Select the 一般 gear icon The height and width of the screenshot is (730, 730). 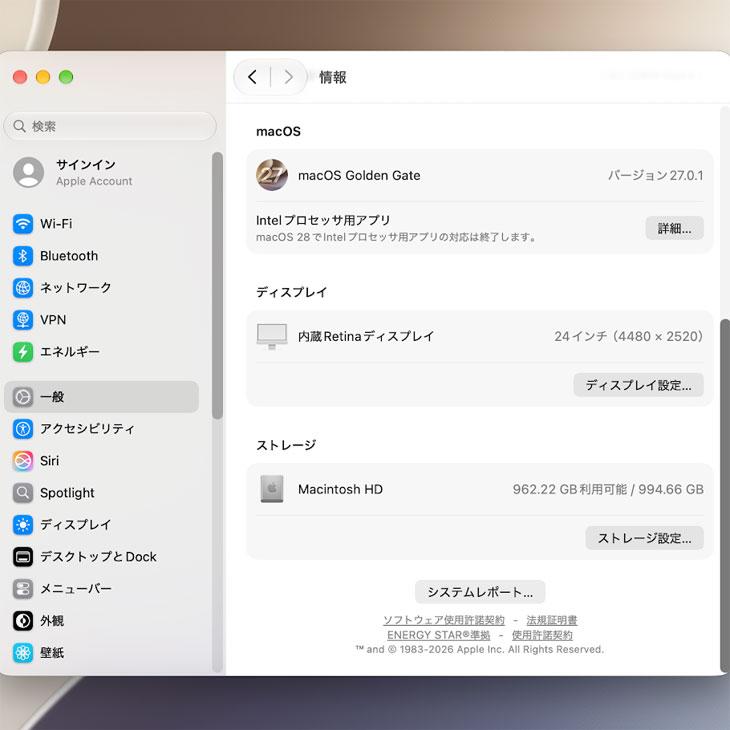[x=23, y=397]
